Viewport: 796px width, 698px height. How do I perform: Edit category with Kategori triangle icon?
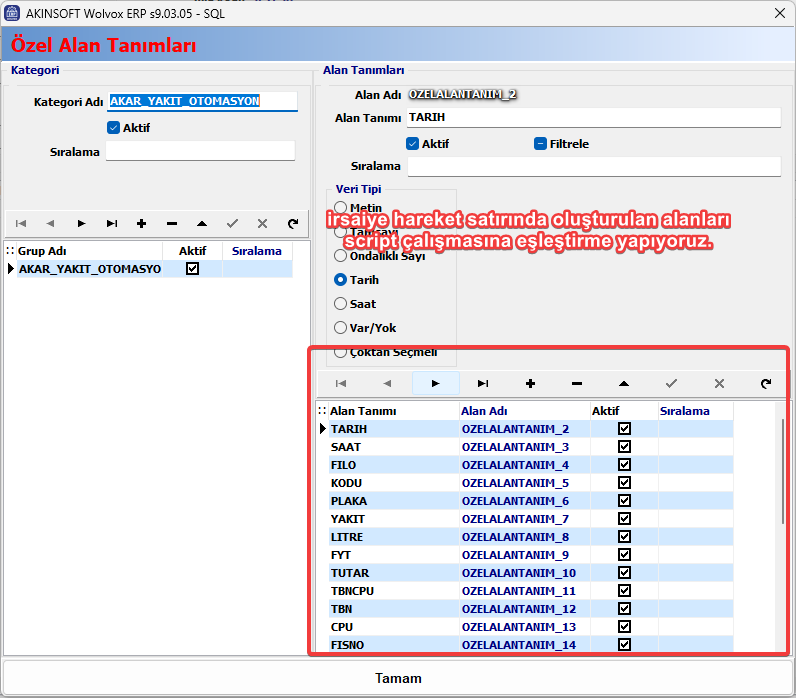(202, 223)
